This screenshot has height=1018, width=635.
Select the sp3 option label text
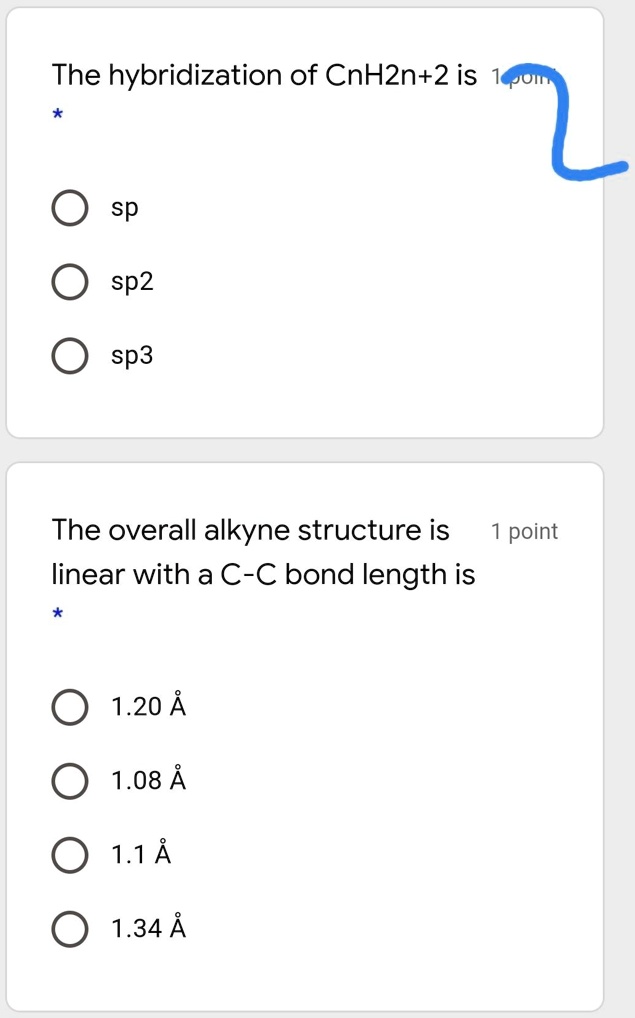[131, 355]
